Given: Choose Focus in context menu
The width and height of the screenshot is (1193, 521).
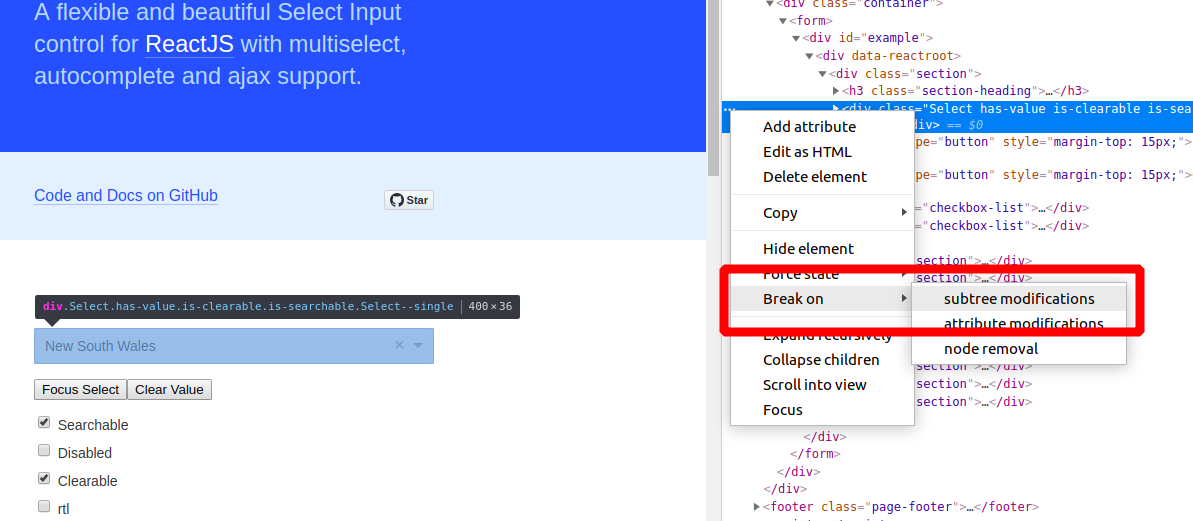Looking at the screenshot, I should click(822, 410).
